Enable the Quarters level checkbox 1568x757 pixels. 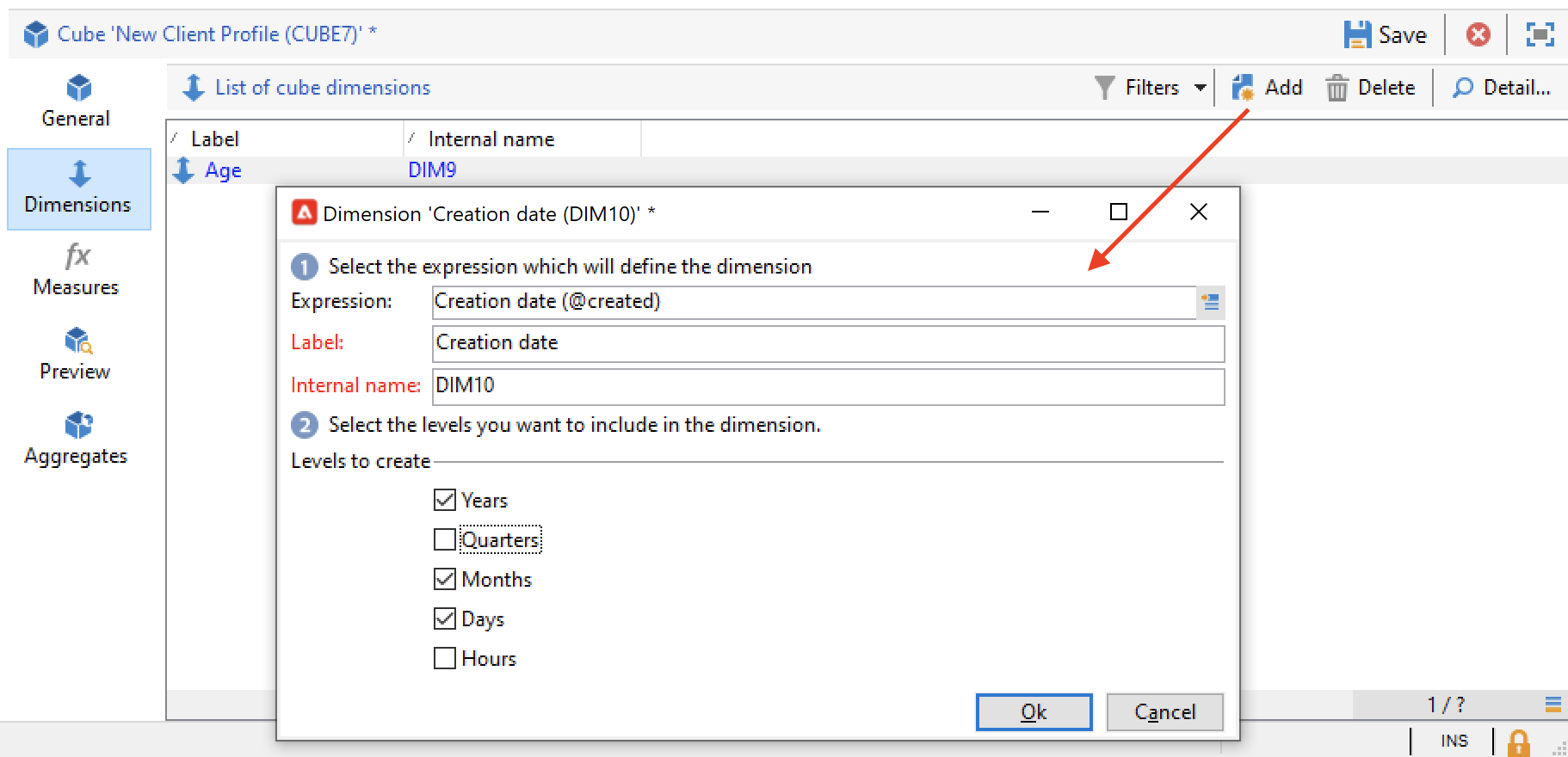445,539
